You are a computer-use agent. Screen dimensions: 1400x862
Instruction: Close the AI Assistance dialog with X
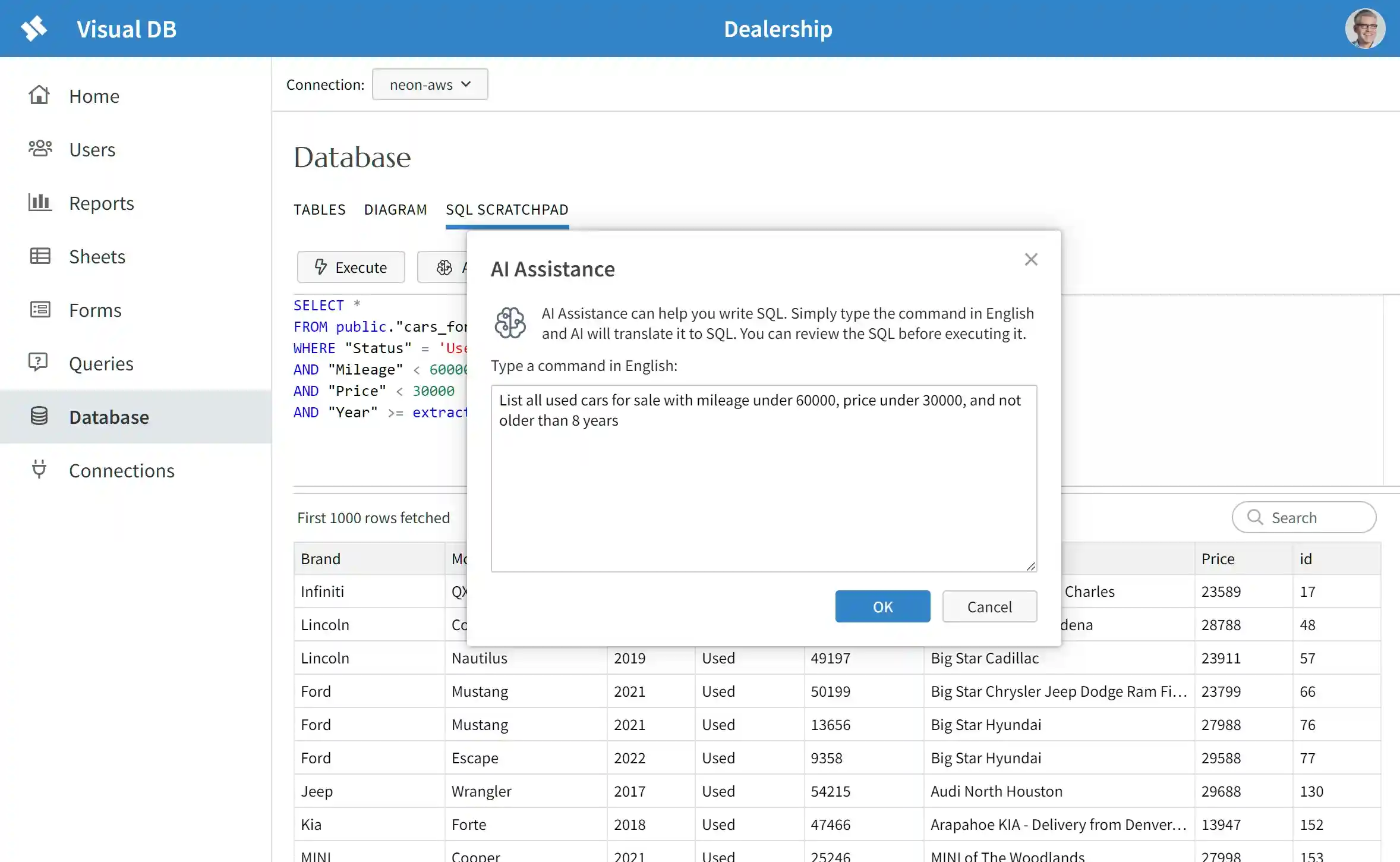(x=1031, y=259)
